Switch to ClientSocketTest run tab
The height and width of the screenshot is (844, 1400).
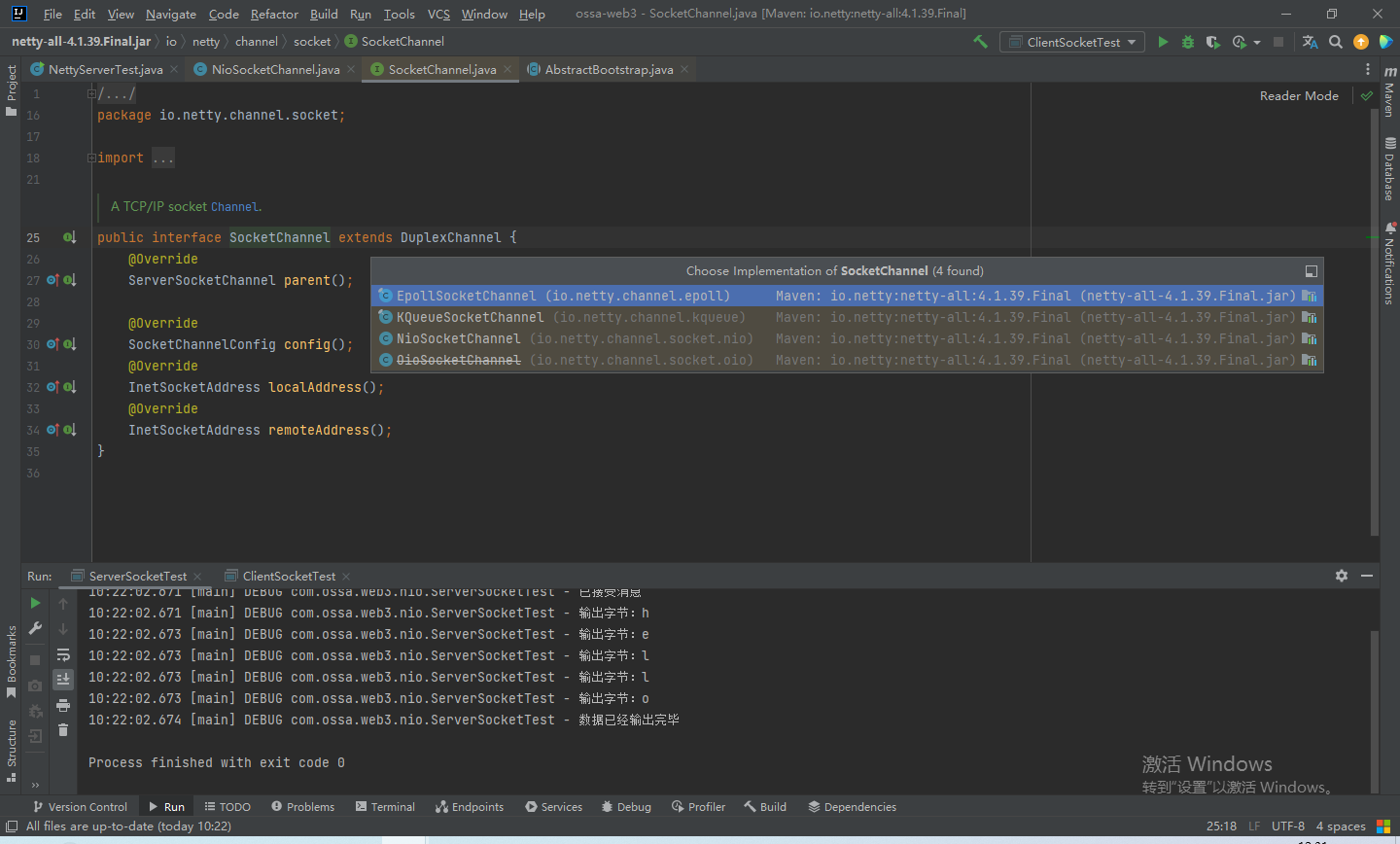[x=289, y=576]
